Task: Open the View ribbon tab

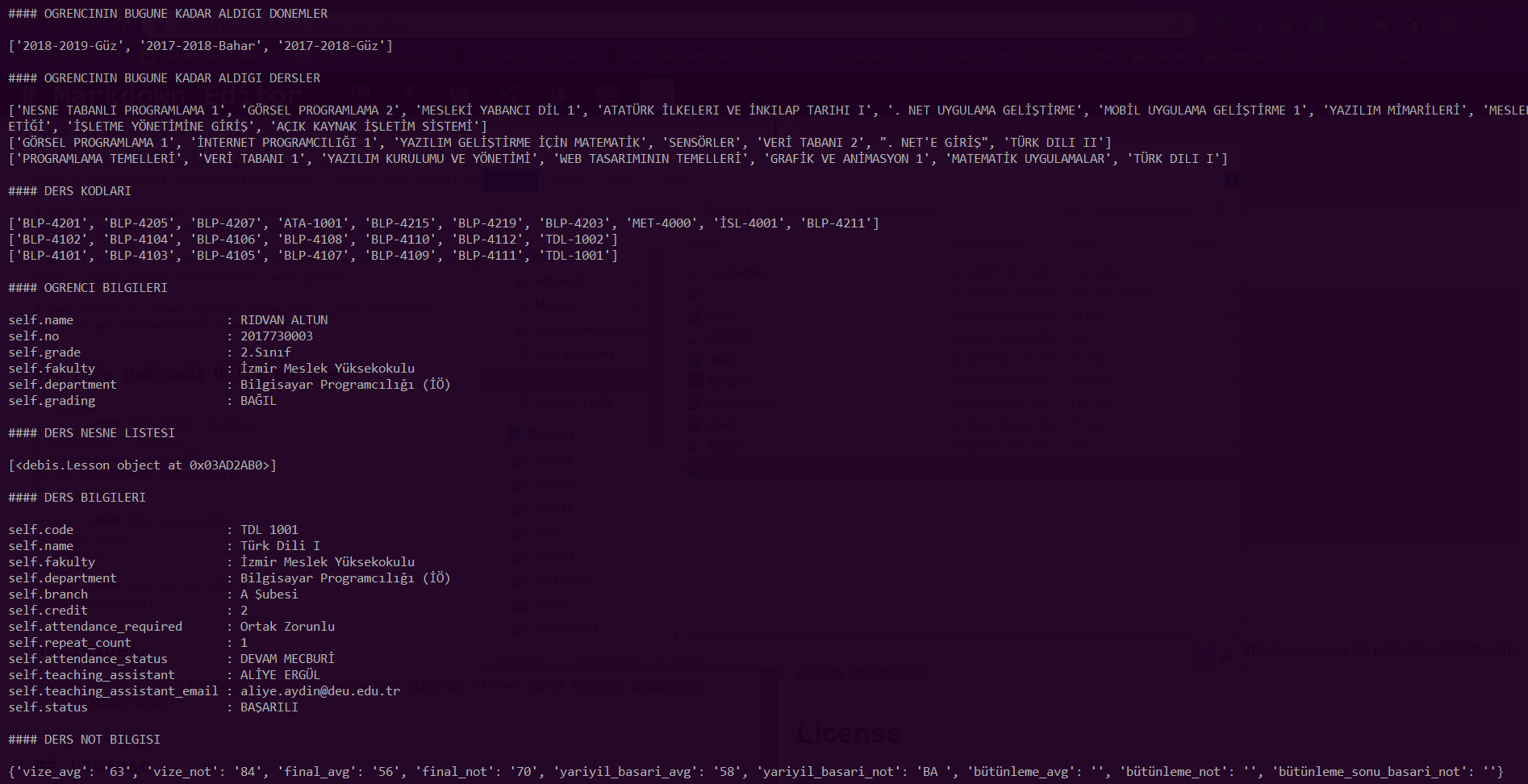Action: point(673,181)
